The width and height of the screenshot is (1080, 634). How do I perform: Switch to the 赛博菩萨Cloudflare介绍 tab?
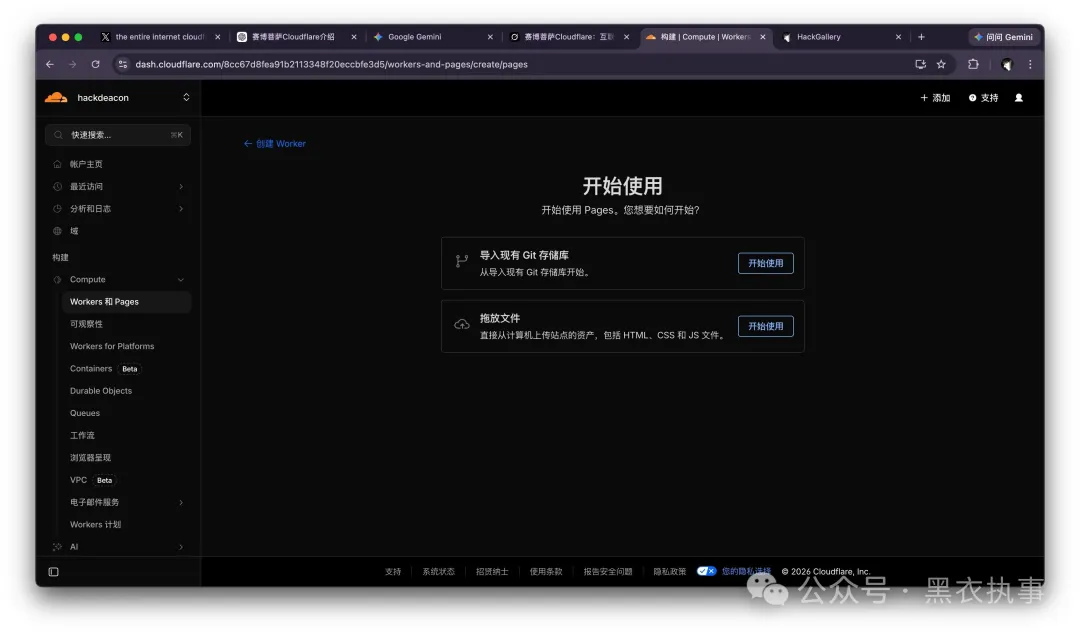click(293, 37)
